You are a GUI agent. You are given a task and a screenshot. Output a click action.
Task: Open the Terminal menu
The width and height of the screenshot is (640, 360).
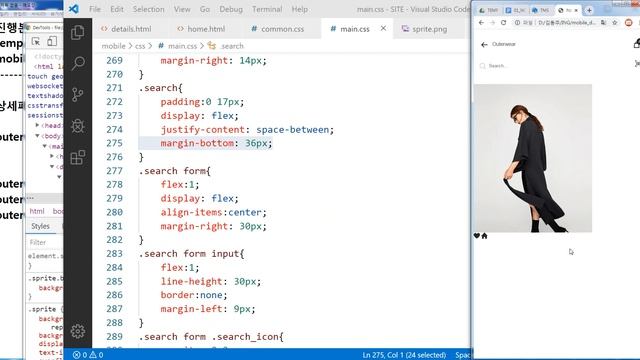267,9
